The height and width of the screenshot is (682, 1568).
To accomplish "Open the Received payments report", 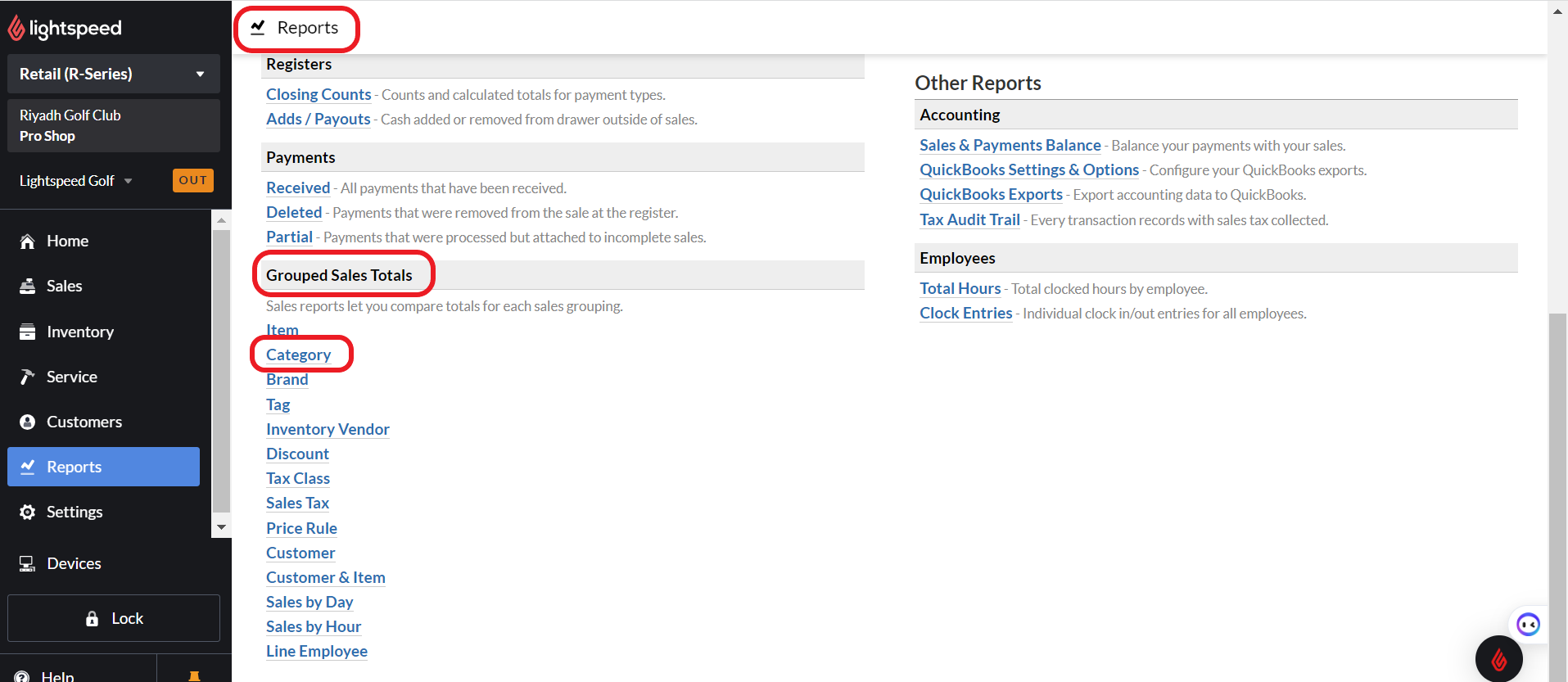I will (x=298, y=187).
